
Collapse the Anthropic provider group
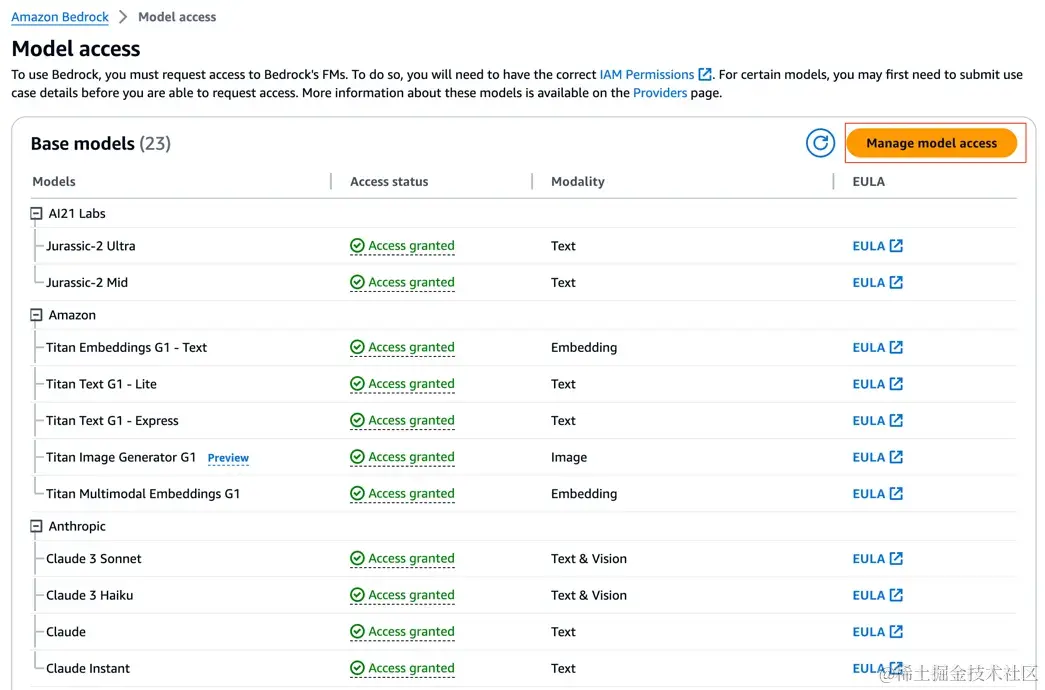[x=36, y=527]
